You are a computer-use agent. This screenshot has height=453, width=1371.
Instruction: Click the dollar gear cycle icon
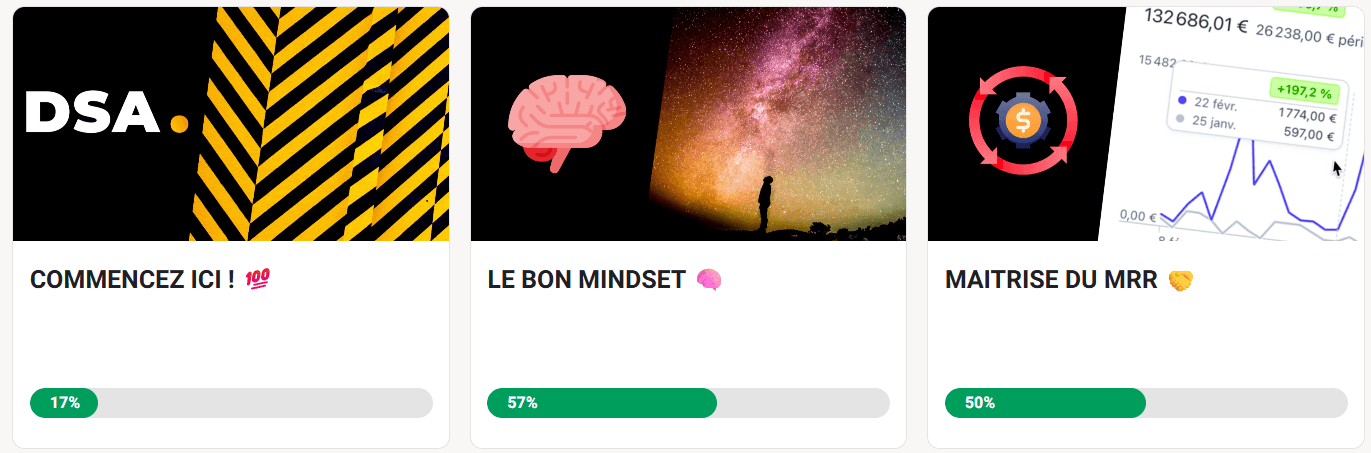tap(1022, 121)
